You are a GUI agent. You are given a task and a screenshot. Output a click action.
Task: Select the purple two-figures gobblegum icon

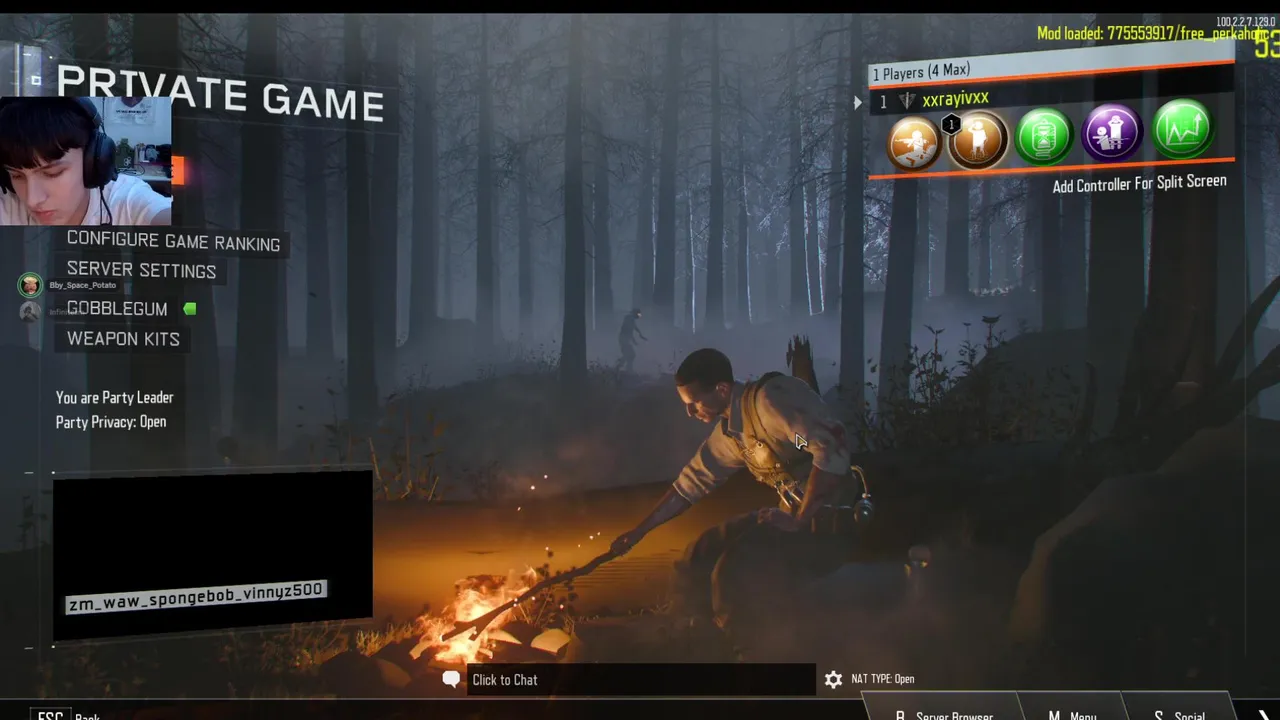(1111, 132)
